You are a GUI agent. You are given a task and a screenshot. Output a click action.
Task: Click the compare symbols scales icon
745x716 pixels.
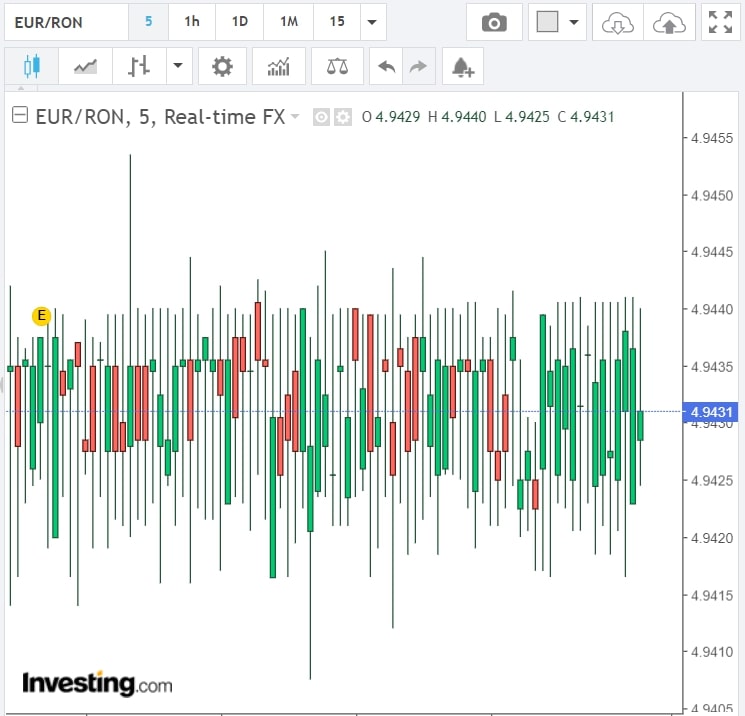click(338, 67)
